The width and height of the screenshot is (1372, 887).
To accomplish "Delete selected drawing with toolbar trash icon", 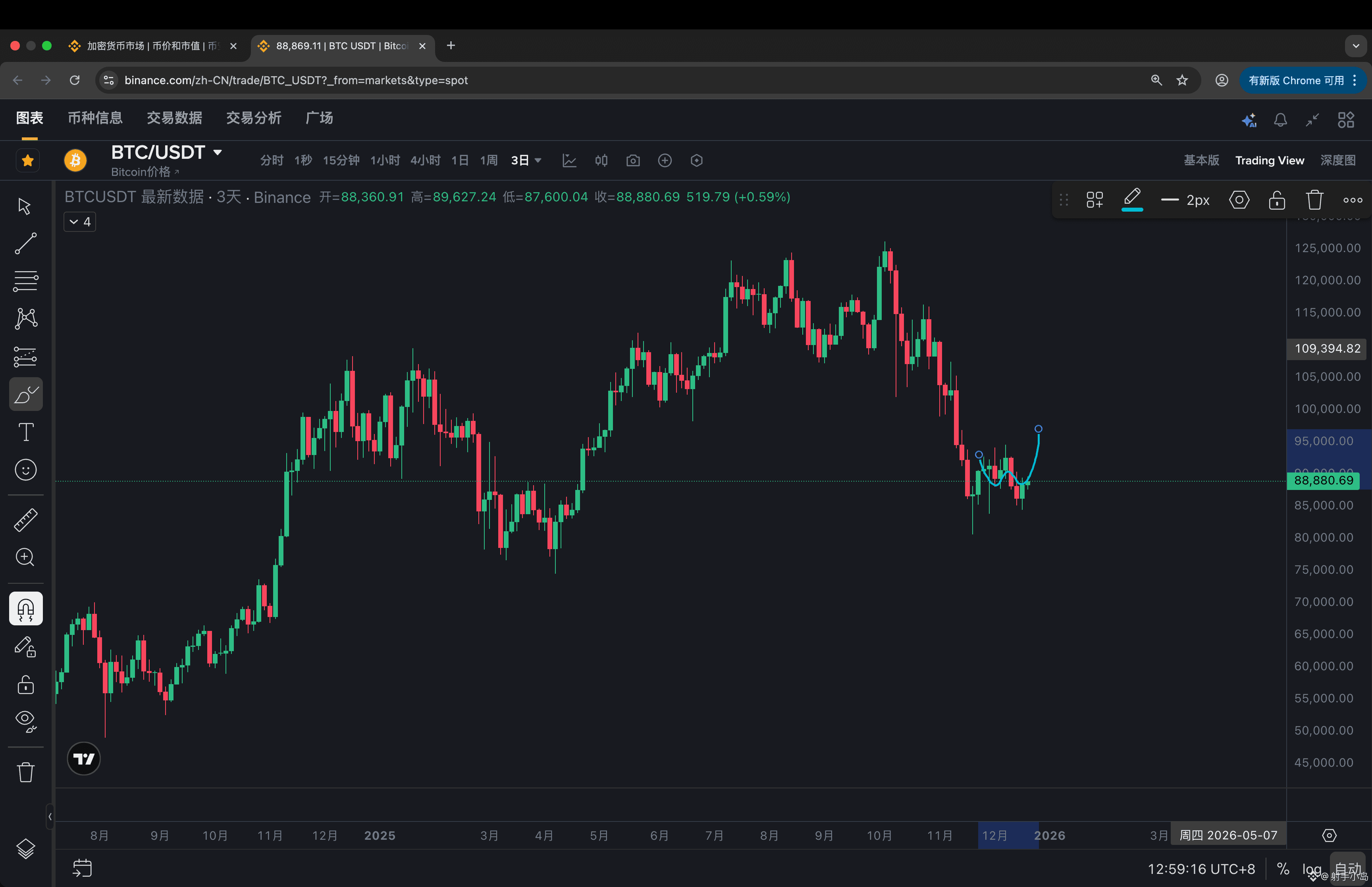I will 1314,200.
